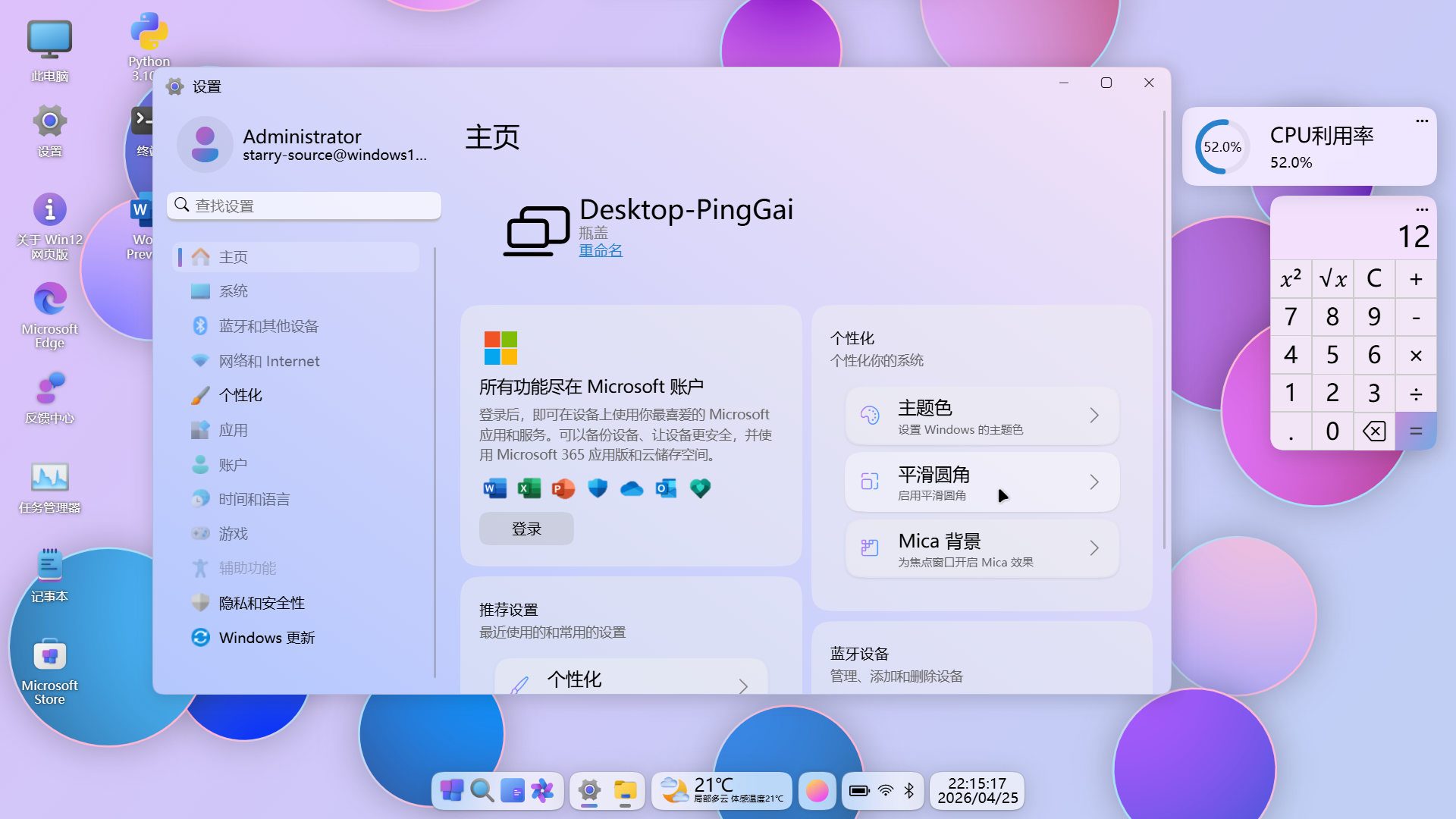Click calculator divide button
This screenshot has height=819, width=1456.
(1416, 393)
